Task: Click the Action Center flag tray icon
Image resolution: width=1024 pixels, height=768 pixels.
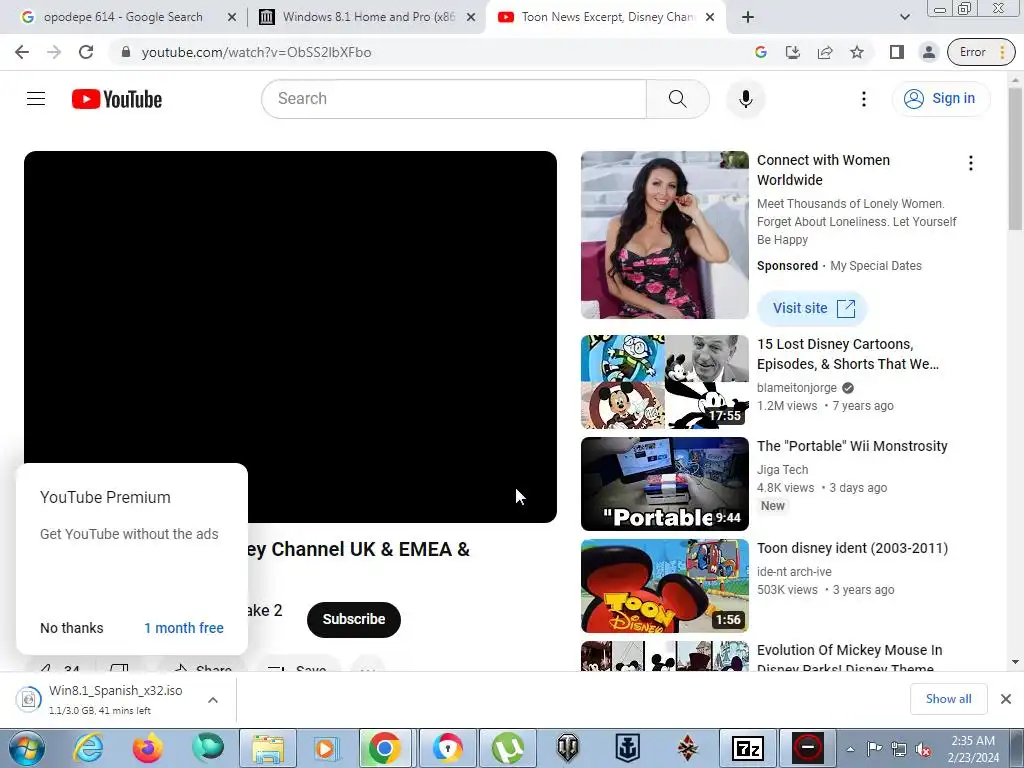Action: [874, 749]
